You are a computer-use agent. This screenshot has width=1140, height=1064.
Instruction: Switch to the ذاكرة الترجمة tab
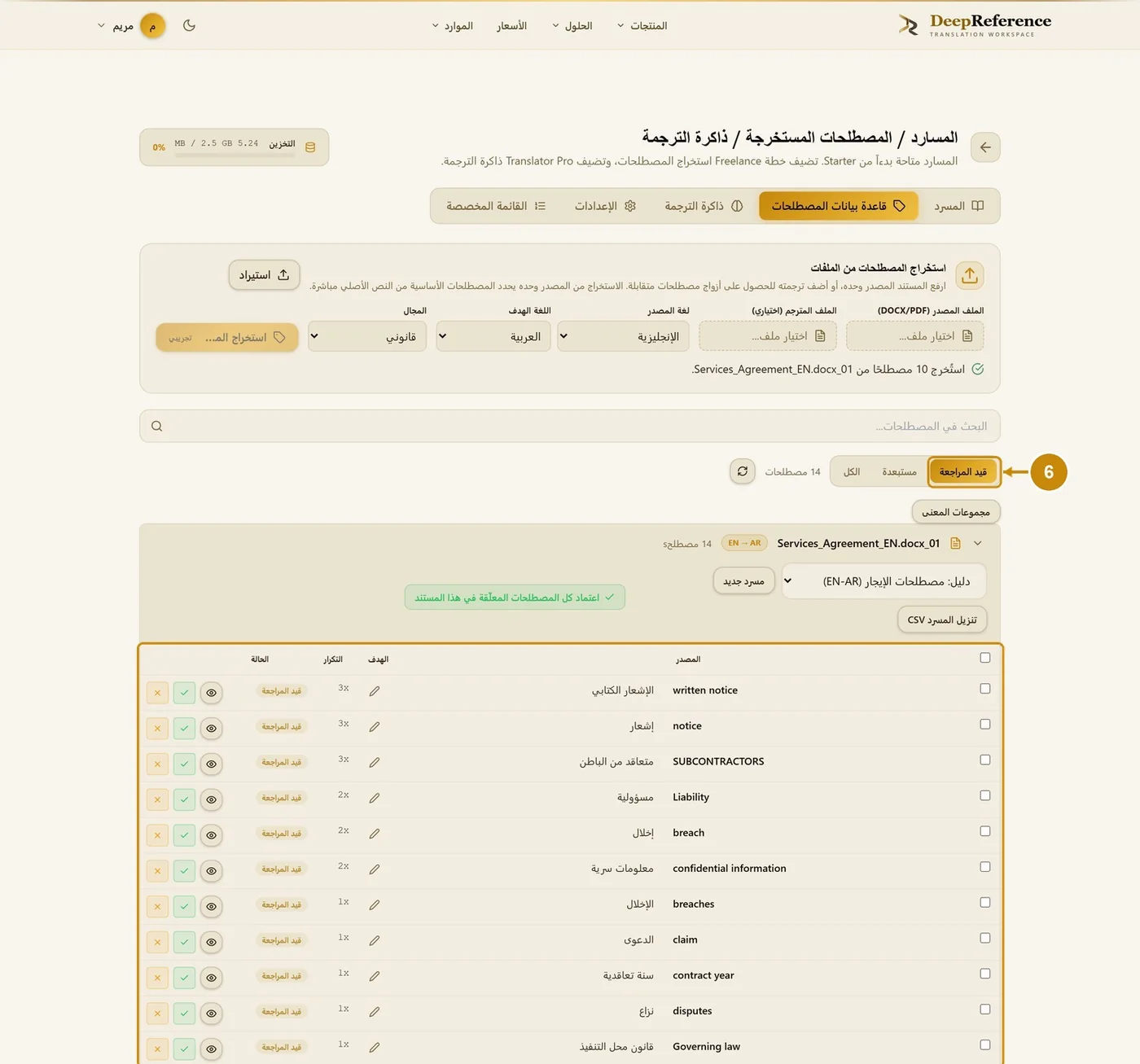pyautogui.click(x=704, y=206)
